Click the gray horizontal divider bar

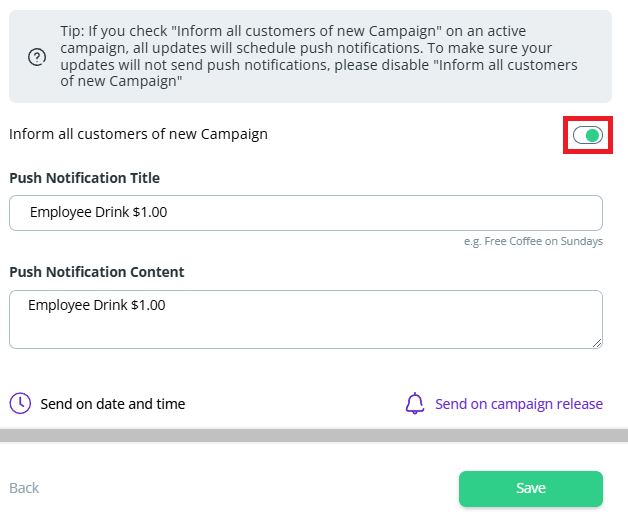click(x=314, y=435)
